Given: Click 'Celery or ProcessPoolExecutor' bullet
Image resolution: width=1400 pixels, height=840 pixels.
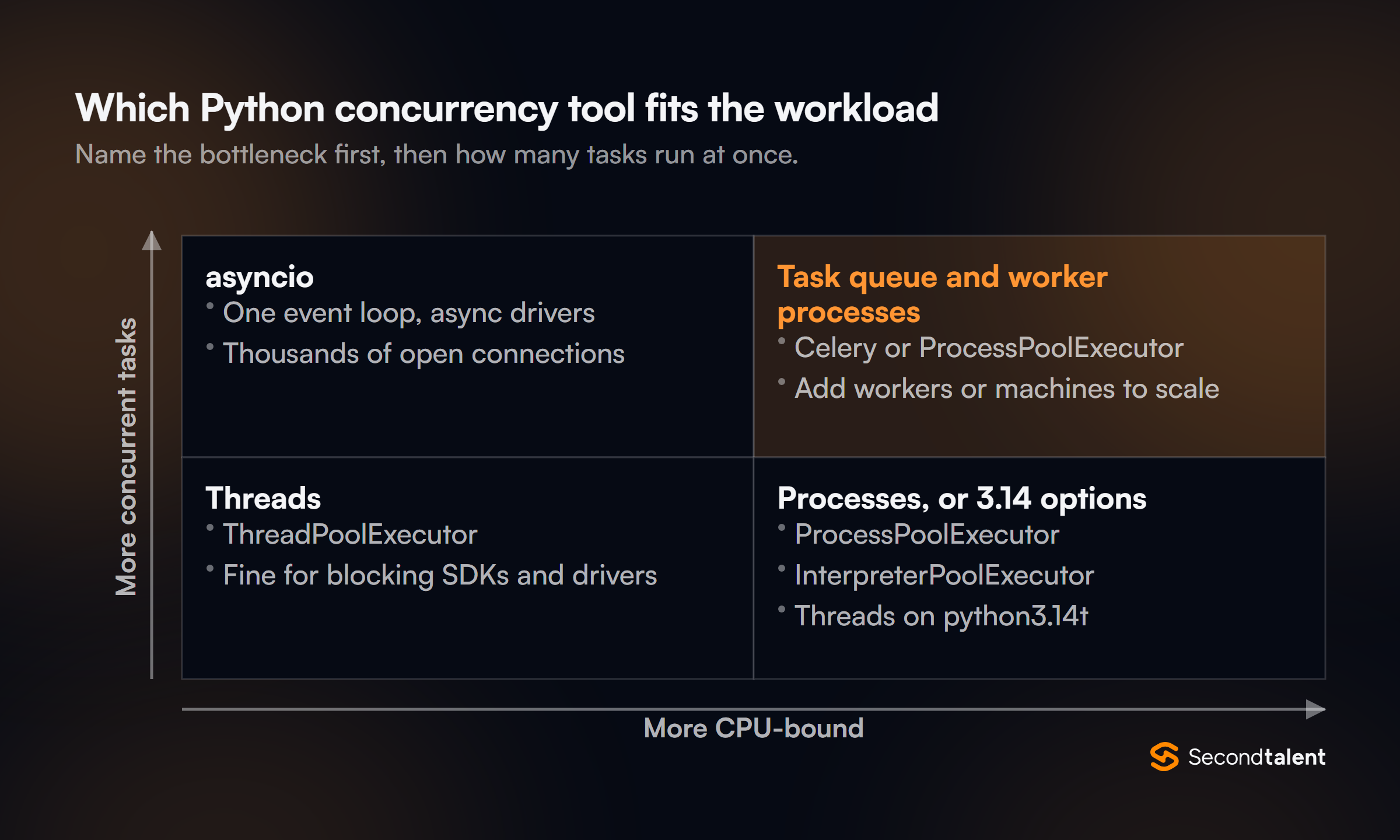Looking at the screenshot, I should click(x=989, y=348).
